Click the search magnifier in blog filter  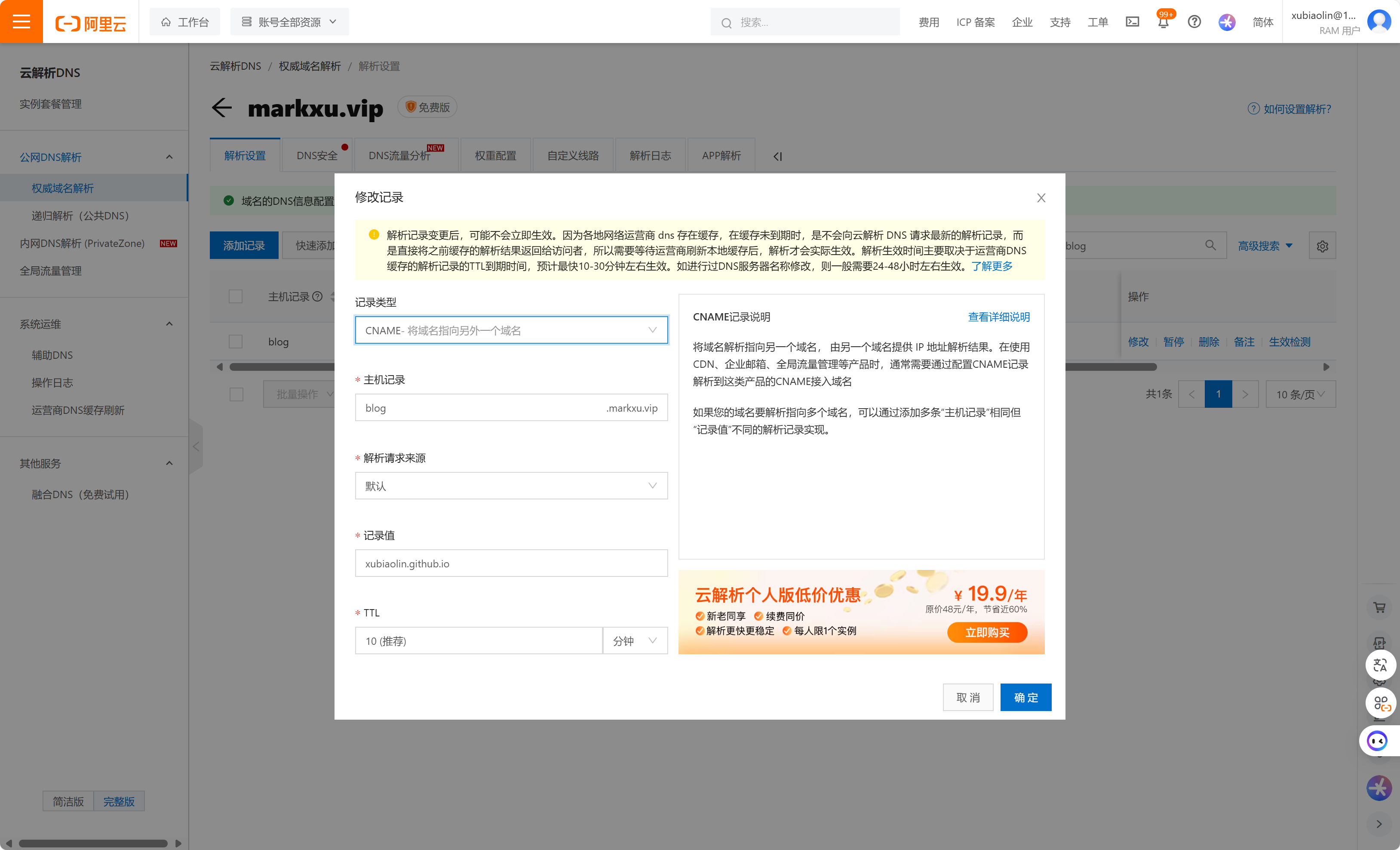pyautogui.click(x=1210, y=245)
